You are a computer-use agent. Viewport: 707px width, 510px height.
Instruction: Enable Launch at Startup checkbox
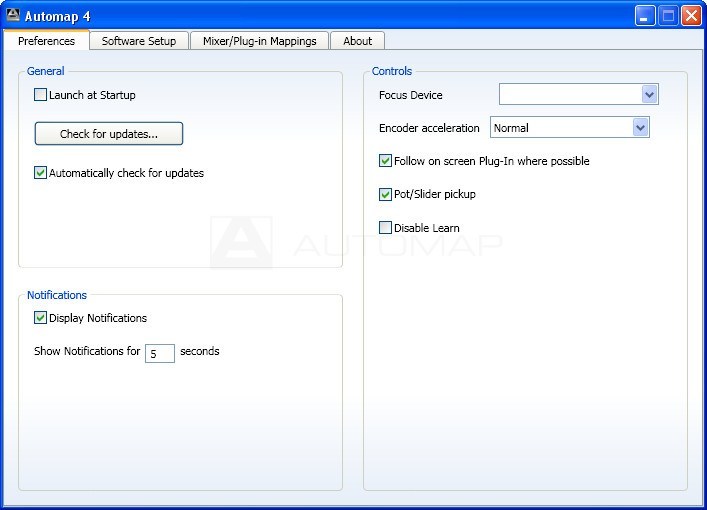[x=40, y=95]
